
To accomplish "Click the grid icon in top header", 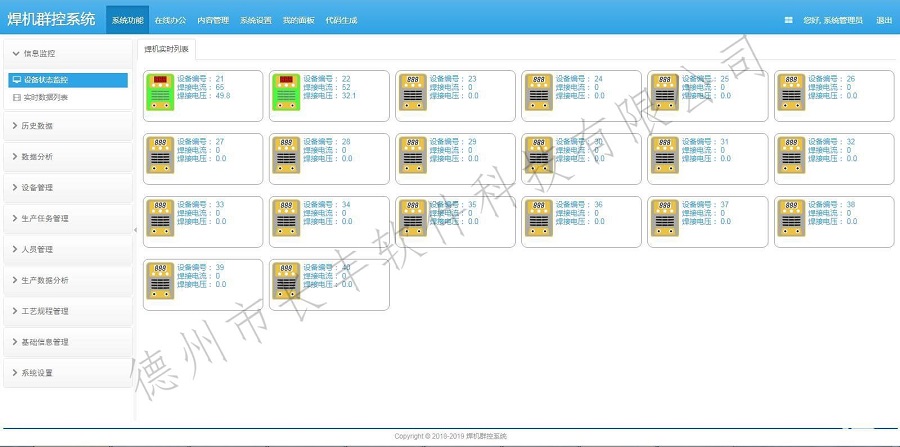I will [788, 20].
